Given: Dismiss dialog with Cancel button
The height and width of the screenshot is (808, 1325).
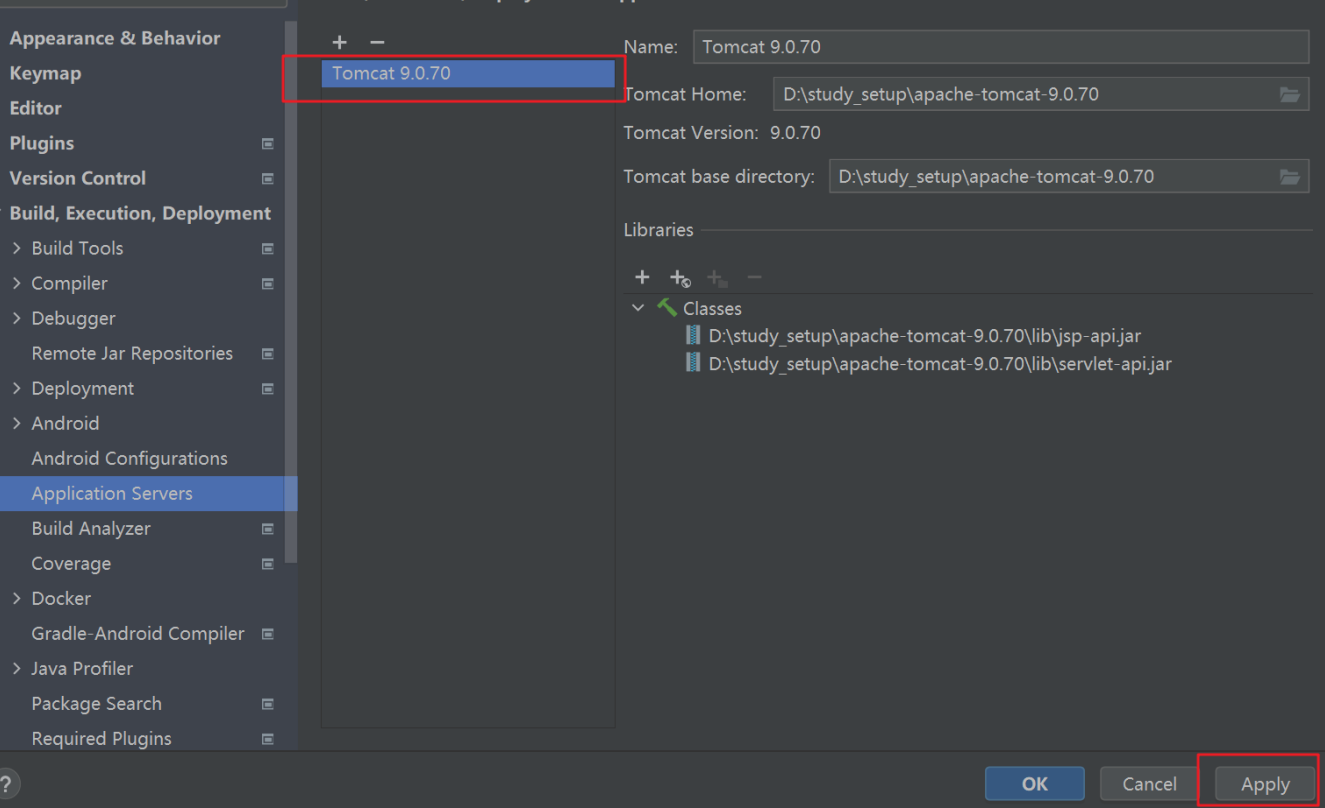Looking at the screenshot, I should 1149,784.
